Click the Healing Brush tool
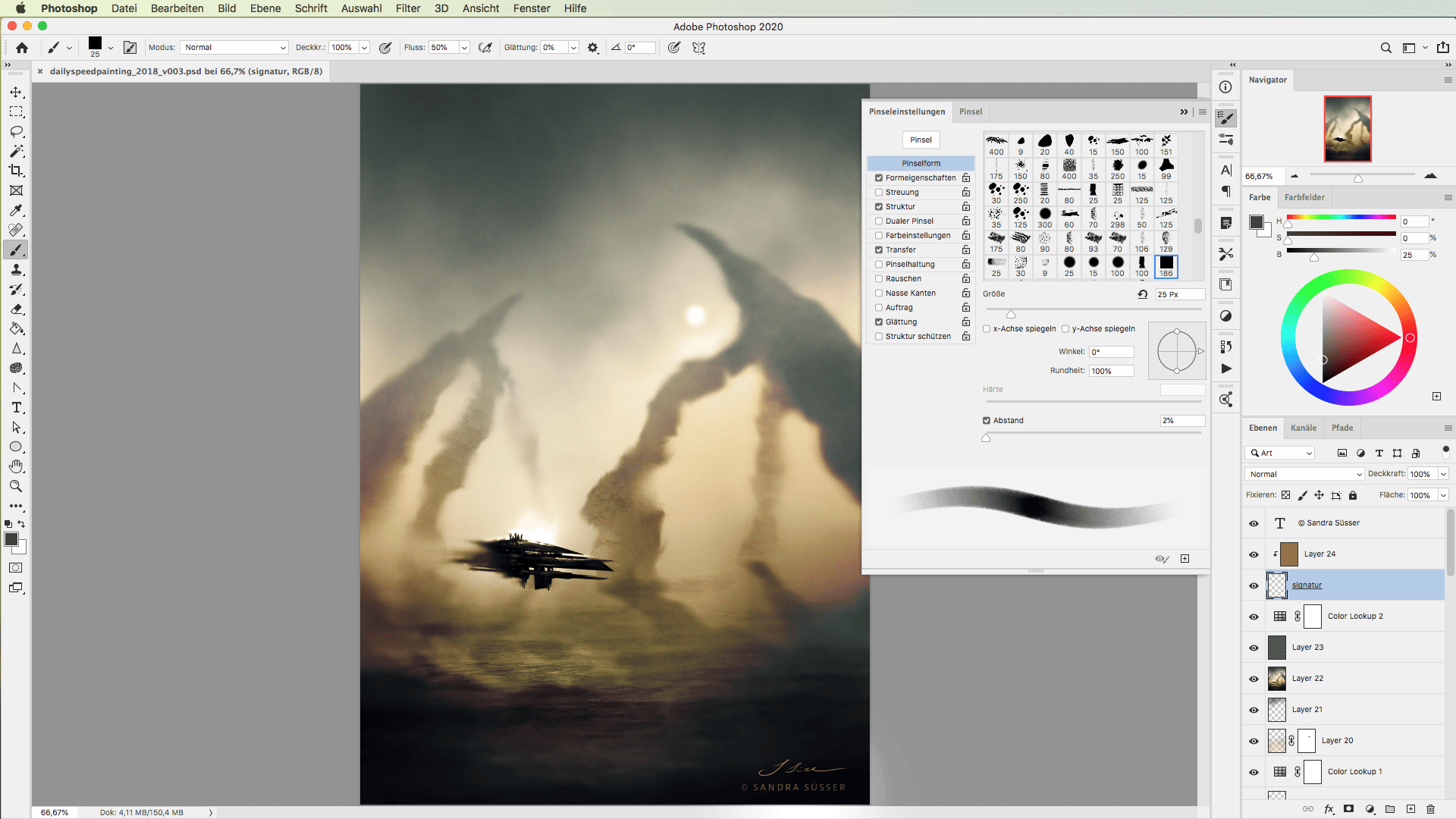Viewport: 1456px width, 819px height. [x=17, y=229]
